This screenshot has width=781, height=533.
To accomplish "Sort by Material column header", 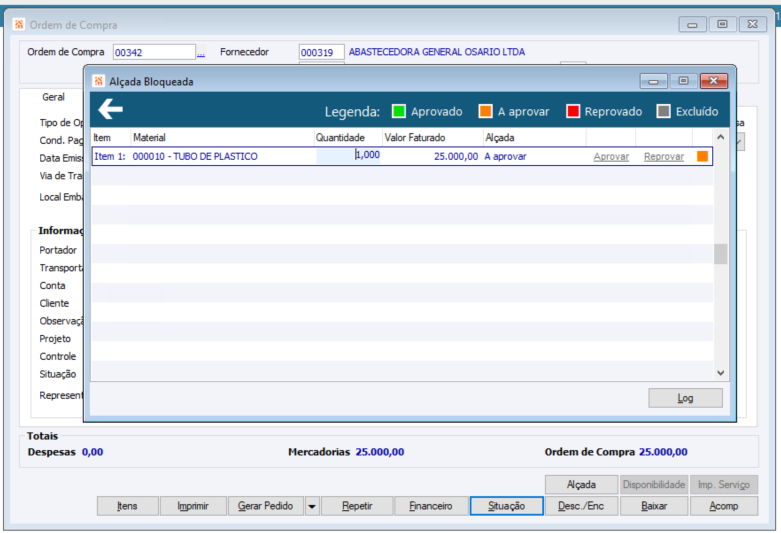I will coord(222,137).
